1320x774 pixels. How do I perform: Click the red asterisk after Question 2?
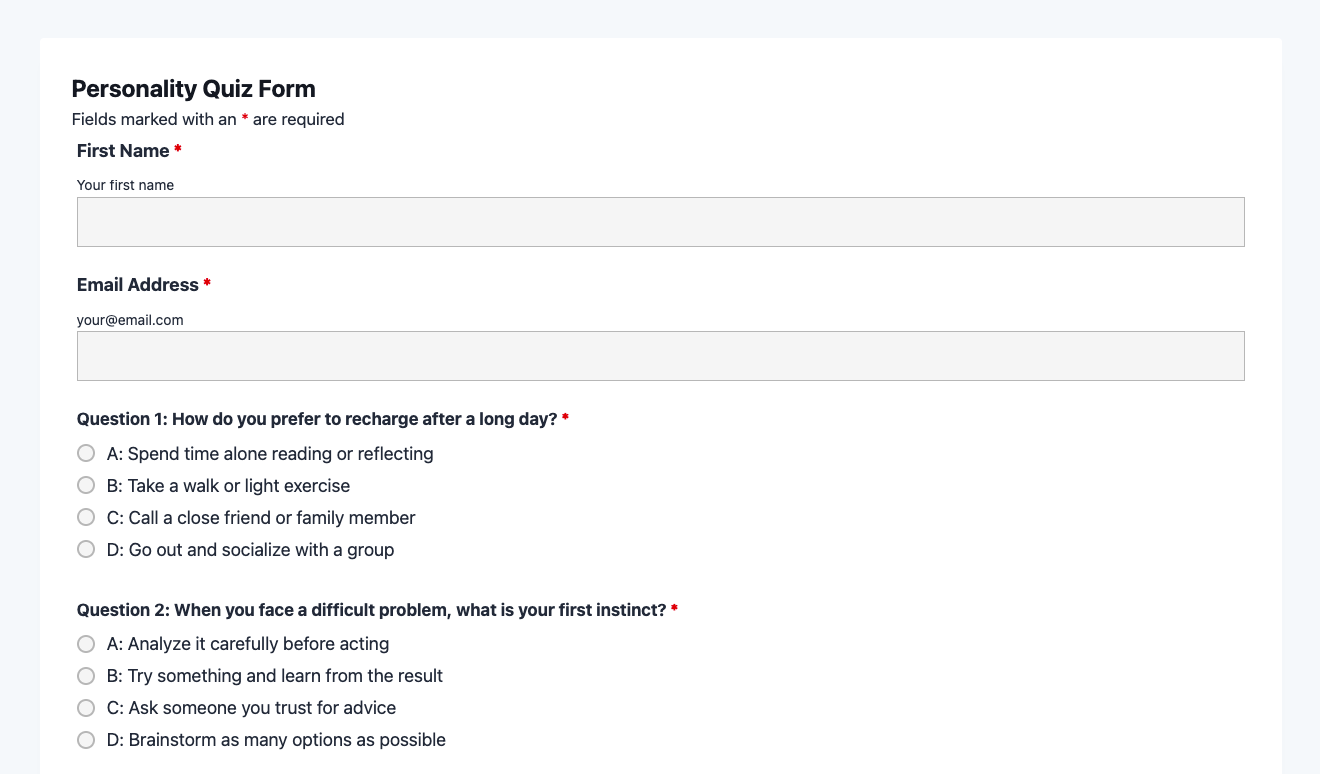click(x=674, y=609)
